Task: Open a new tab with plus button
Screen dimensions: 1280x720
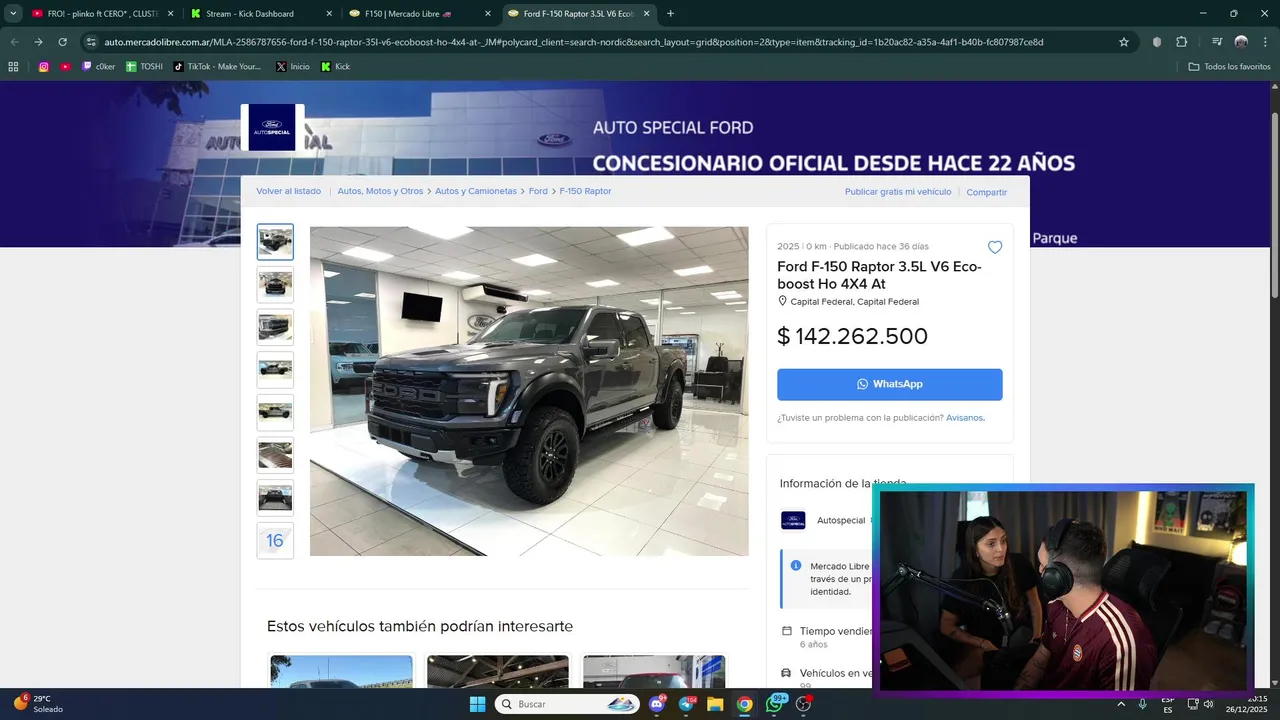Action: coord(670,14)
